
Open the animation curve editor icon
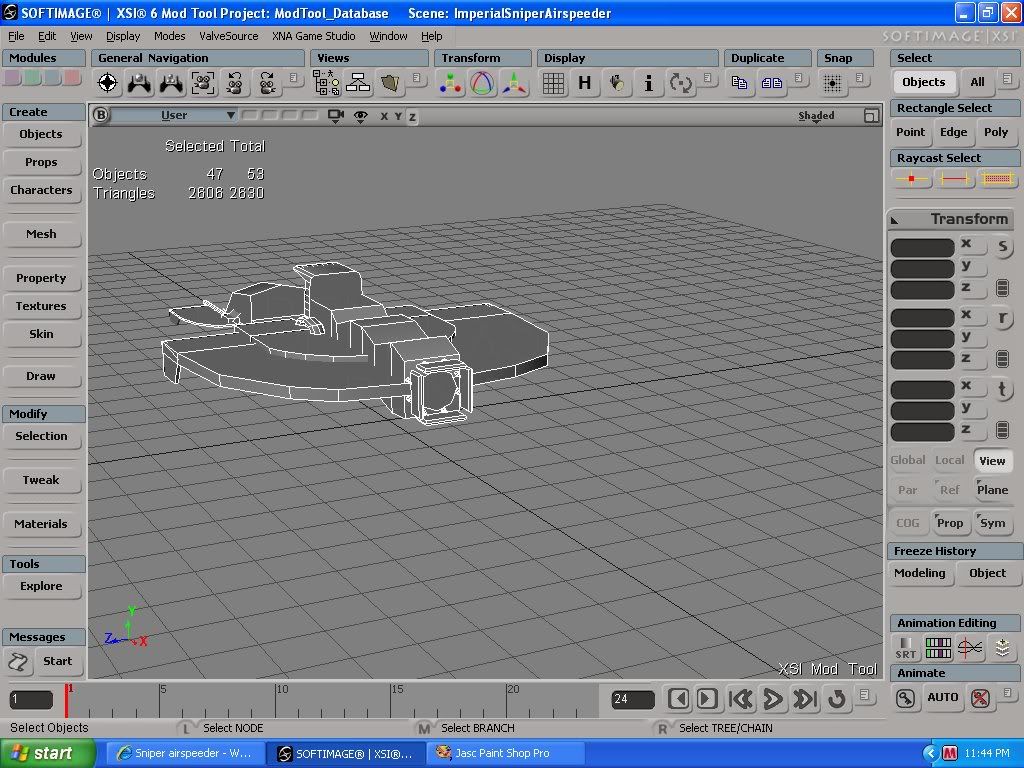[x=970, y=648]
